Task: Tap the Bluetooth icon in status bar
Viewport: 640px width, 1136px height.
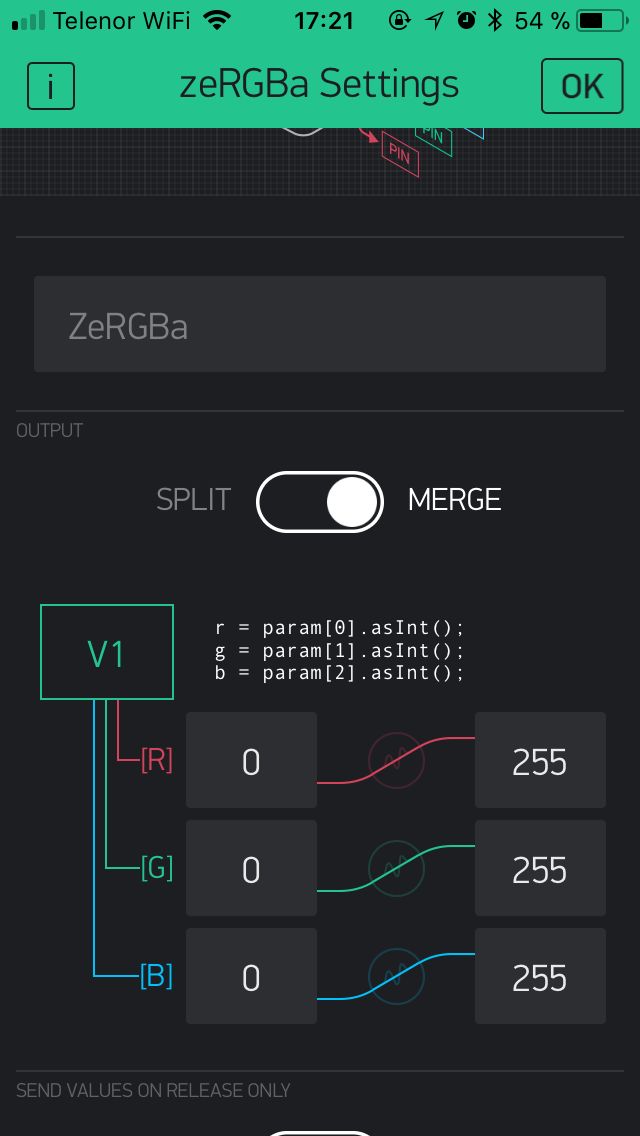Action: click(x=494, y=20)
